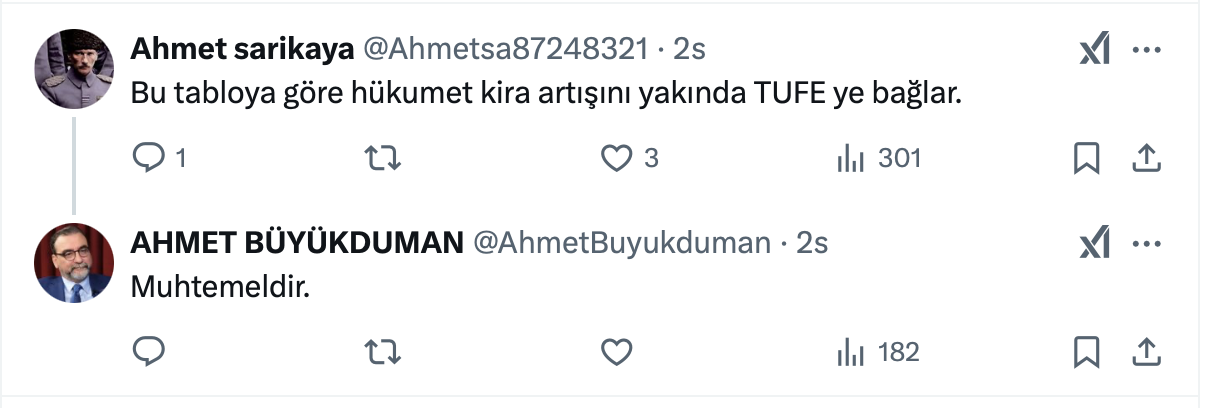
Task: Visit the @Ahmetsa87248321 handle link
Action: coord(504,49)
